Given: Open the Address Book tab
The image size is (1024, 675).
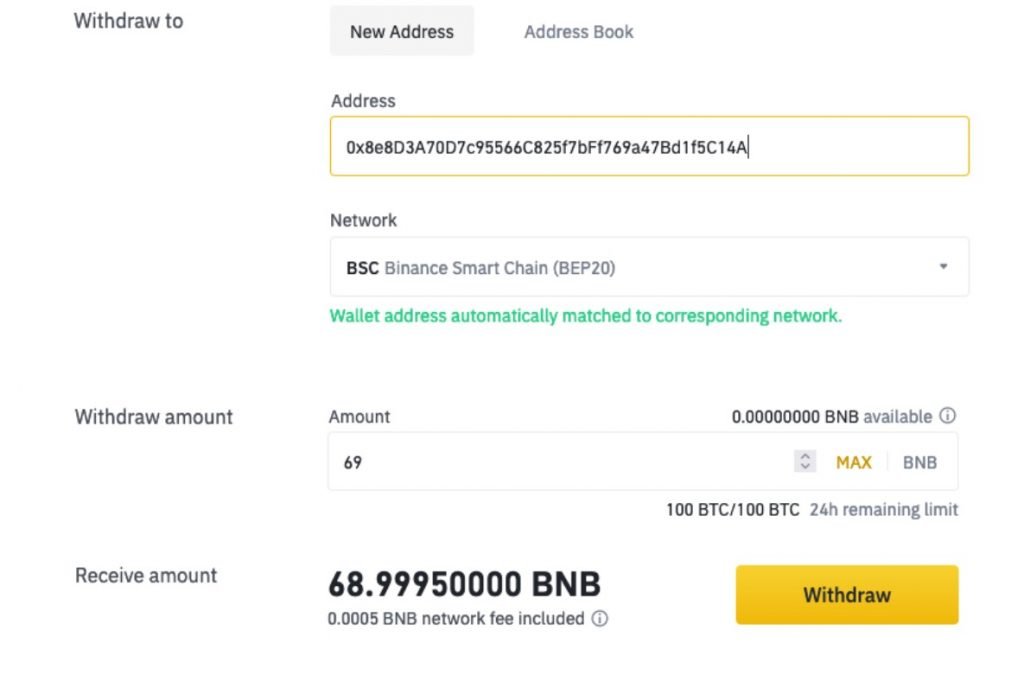Looking at the screenshot, I should click(579, 31).
